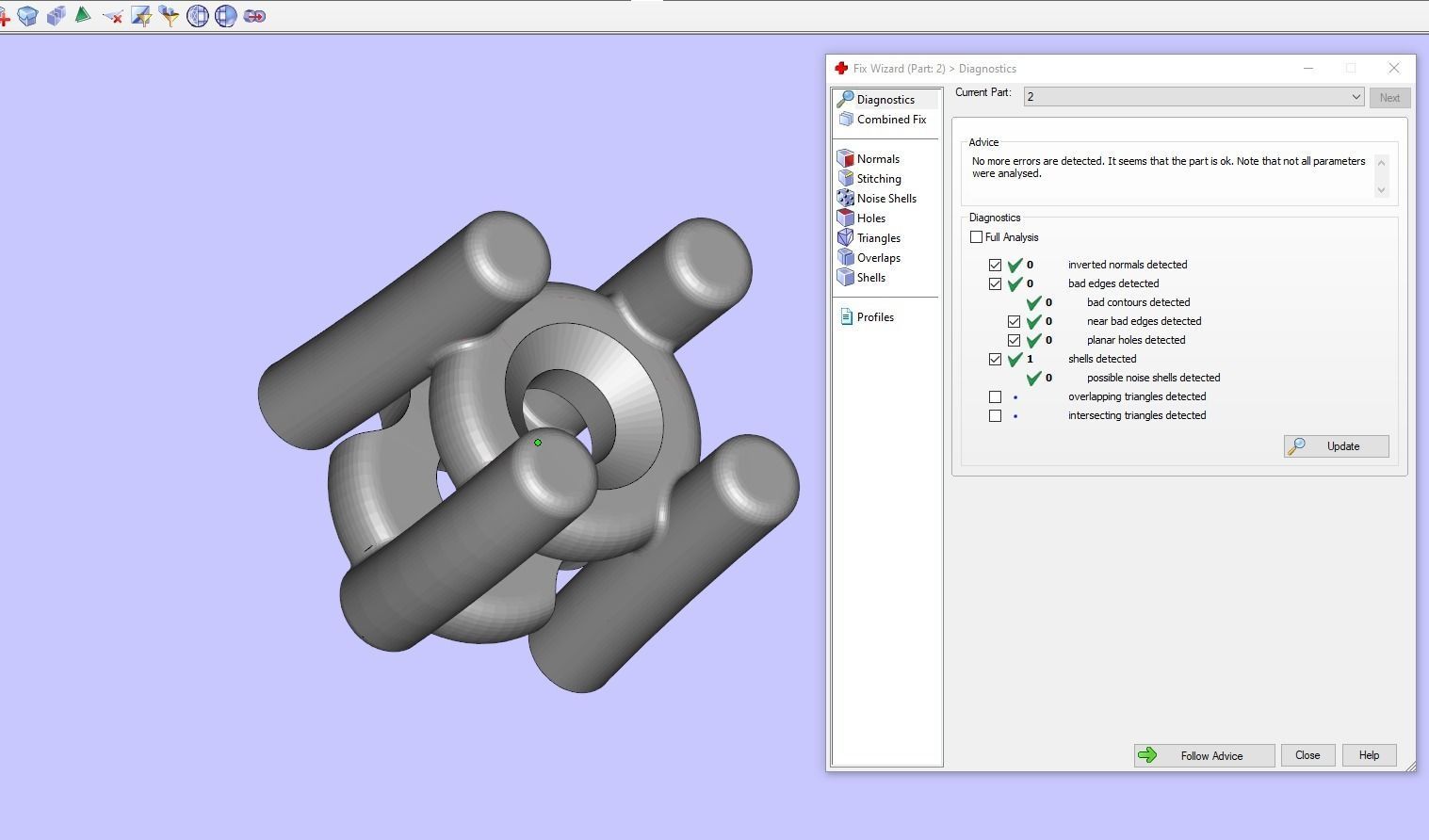Enable the intersecting triangles detected checkbox
Image resolution: width=1429 pixels, height=840 pixels.
point(995,415)
